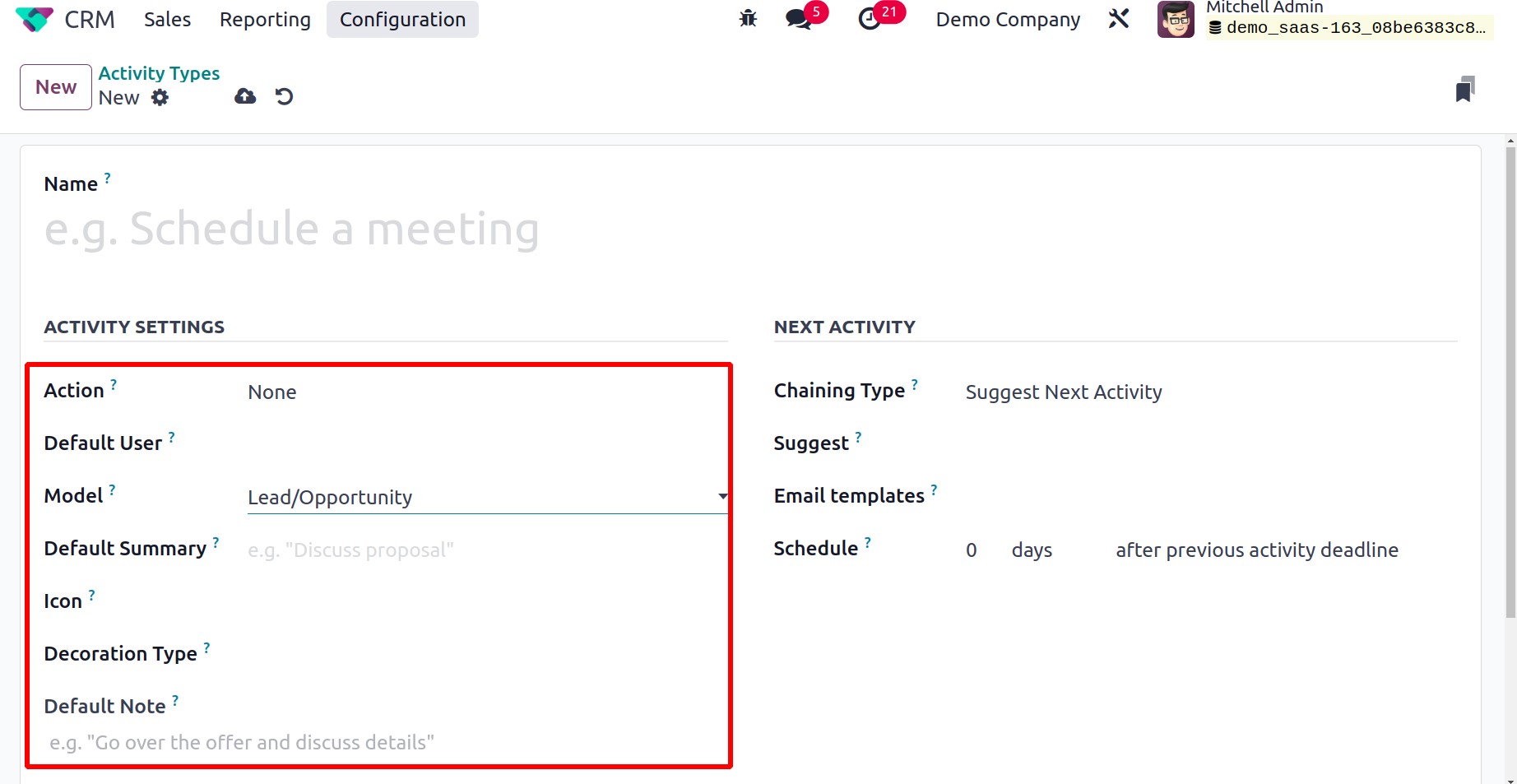The width and height of the screenshot is (1517, 784).
Task: Open the Configuration menu
Action: click(x=402, y=19)
